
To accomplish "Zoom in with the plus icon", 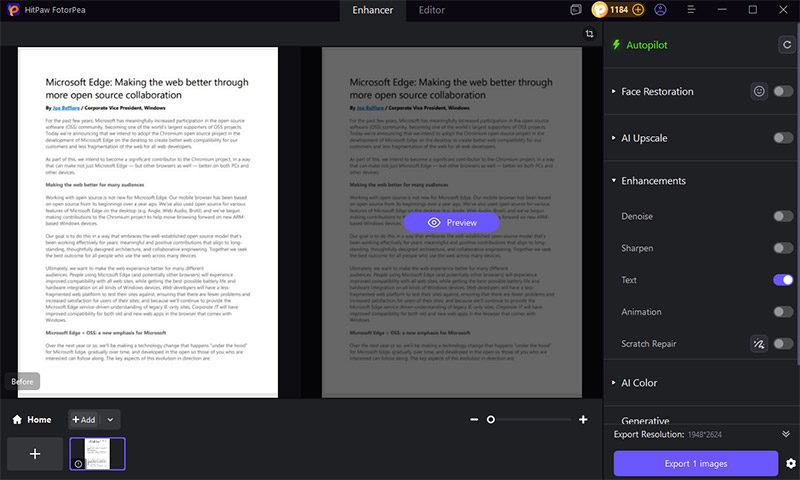I will [583, 419].
